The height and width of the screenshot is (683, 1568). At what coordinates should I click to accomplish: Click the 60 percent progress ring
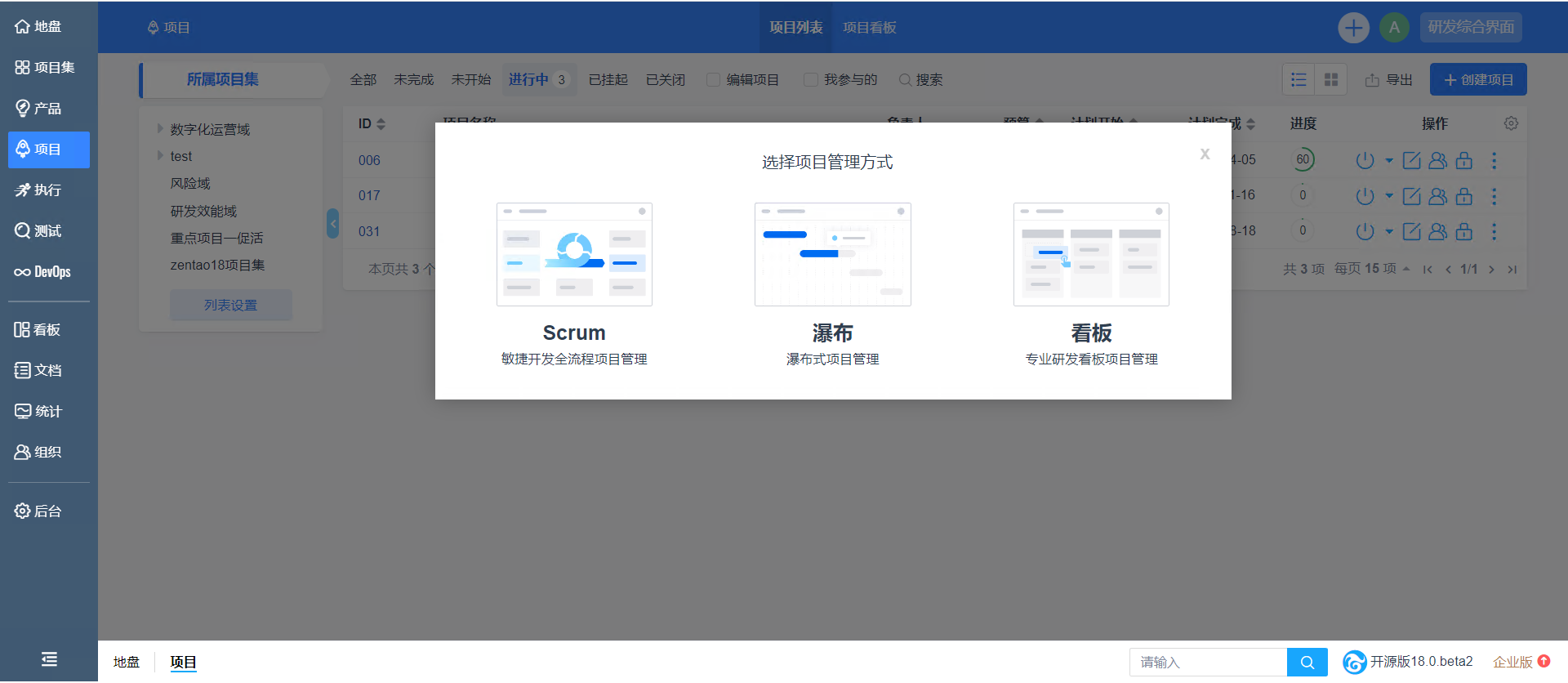click(1303, 160)
